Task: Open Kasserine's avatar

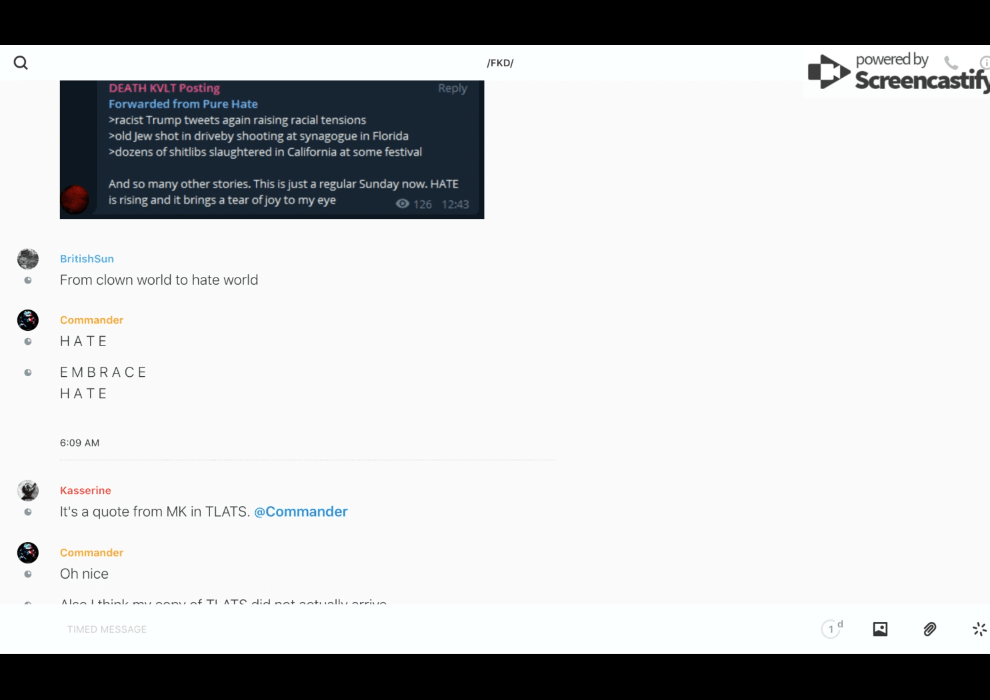Action: (x=28, y=490)
